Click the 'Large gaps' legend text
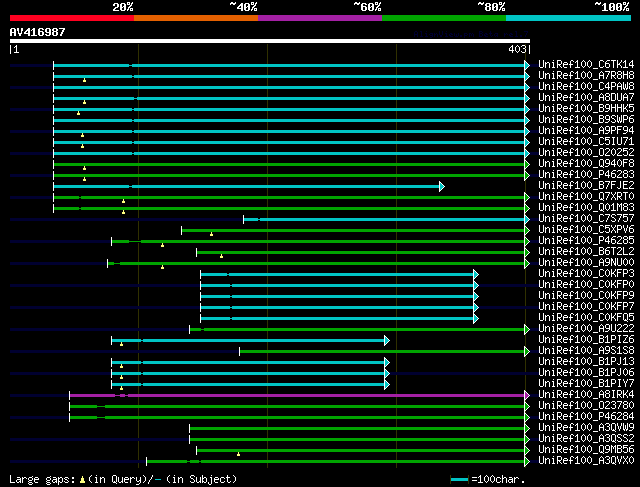The image size is (640, 487). click(42, 479)
